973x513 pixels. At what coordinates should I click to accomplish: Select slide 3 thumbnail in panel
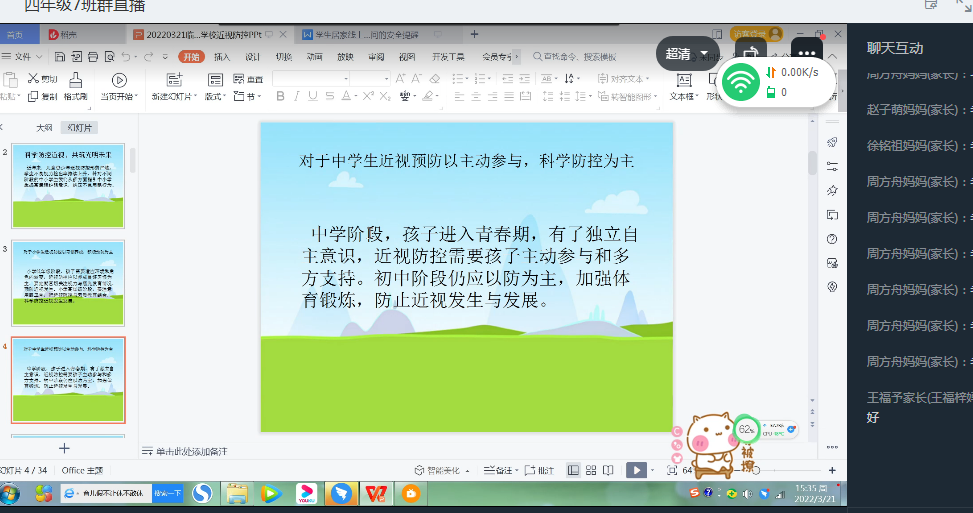68,281
